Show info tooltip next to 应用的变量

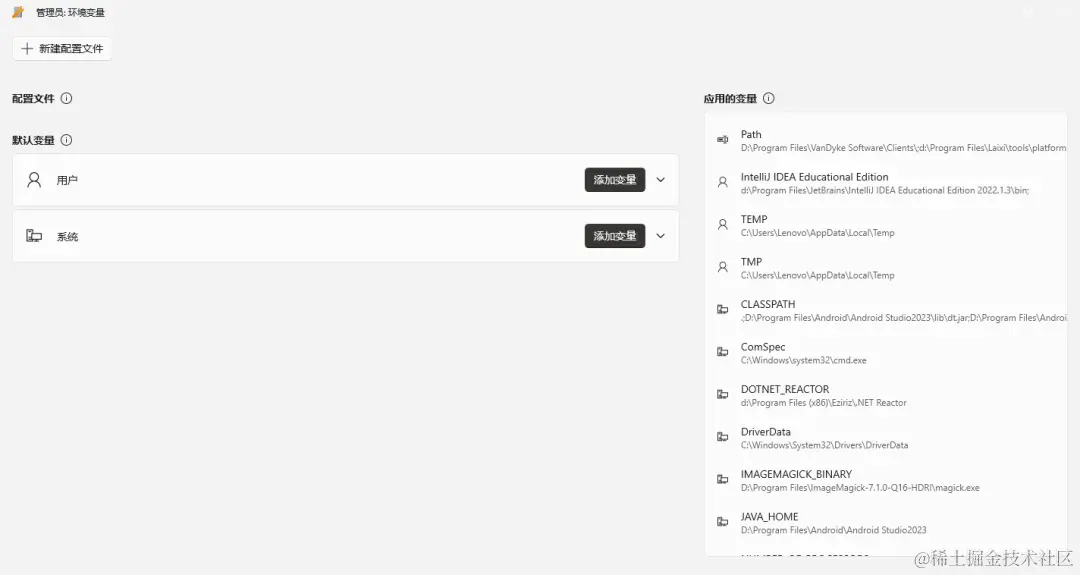769,98
